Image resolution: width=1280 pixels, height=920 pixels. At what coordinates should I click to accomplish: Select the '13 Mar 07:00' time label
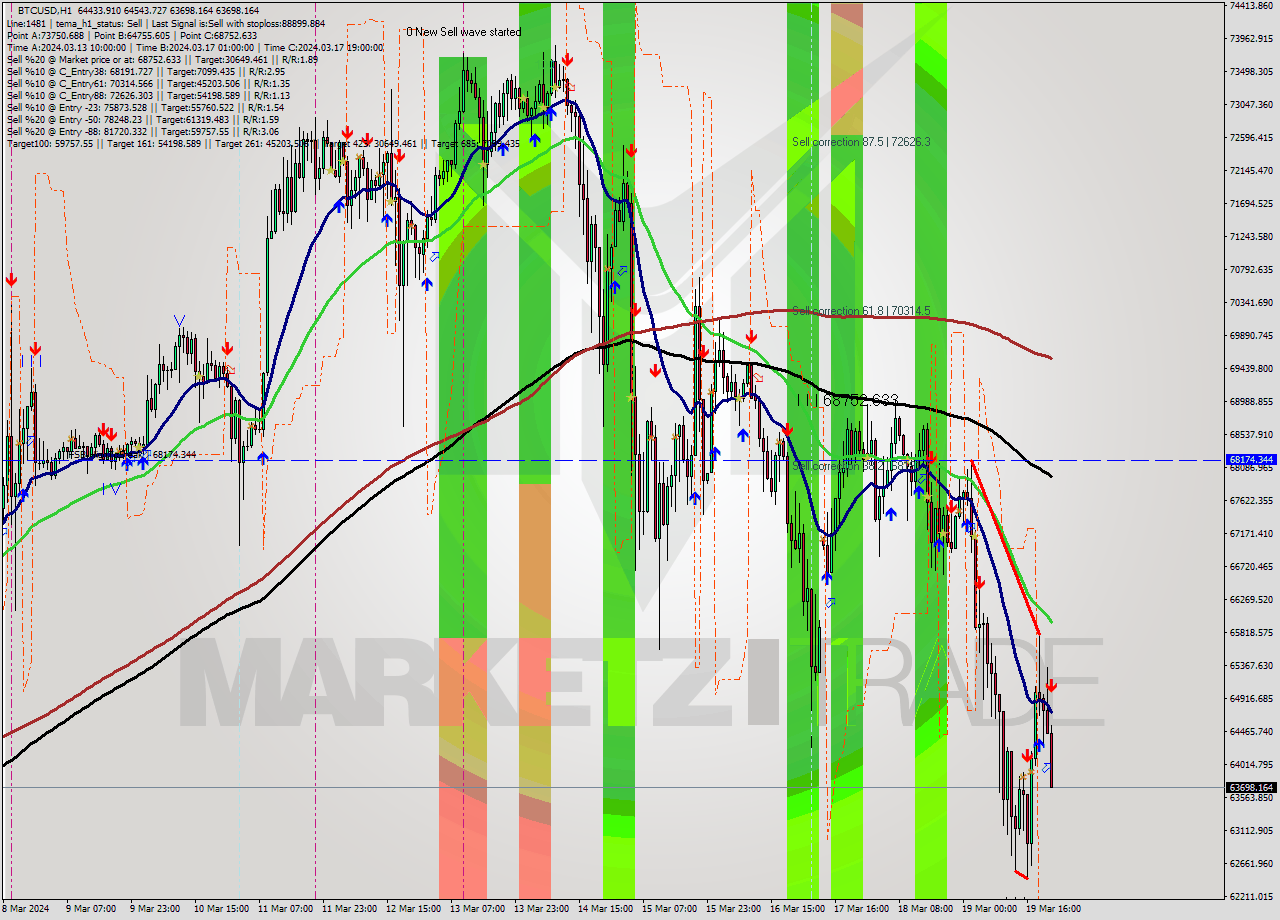(x=478, y=909)
